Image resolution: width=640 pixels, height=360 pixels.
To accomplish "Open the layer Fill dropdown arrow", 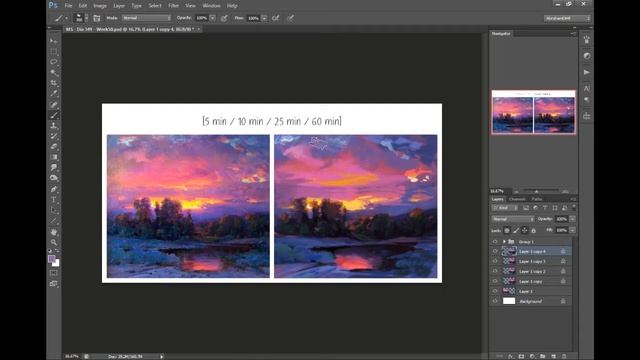I will pos(572,230).
